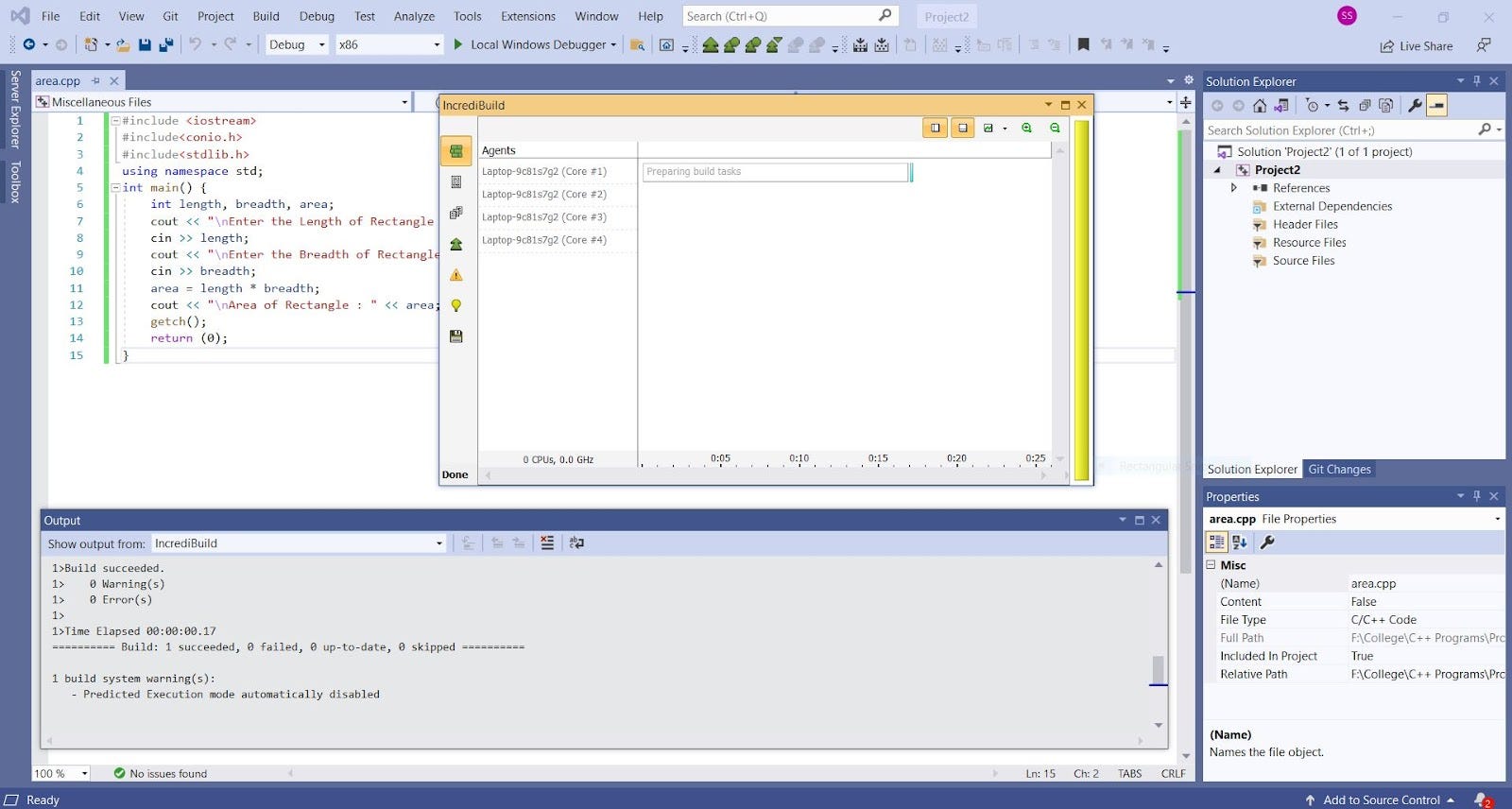Switch to the Git Changes tab
This screenshot has height=809, width=1512.
tap(1339, 469)
